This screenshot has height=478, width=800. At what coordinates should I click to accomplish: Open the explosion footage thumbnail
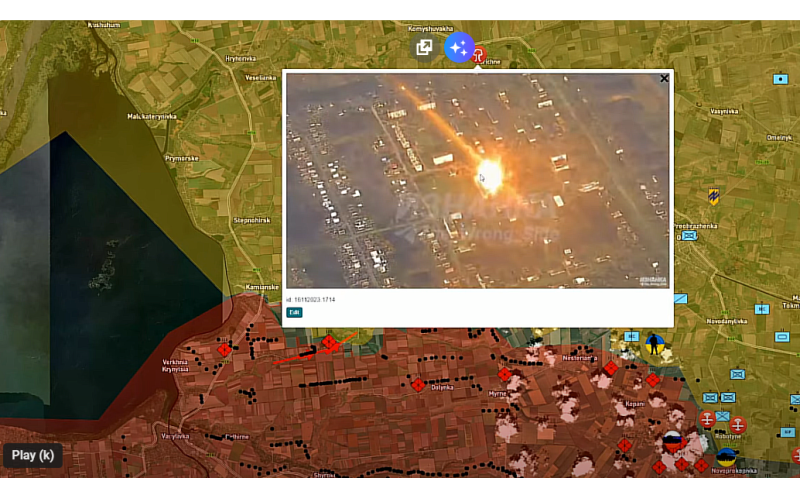pos(478,180)
